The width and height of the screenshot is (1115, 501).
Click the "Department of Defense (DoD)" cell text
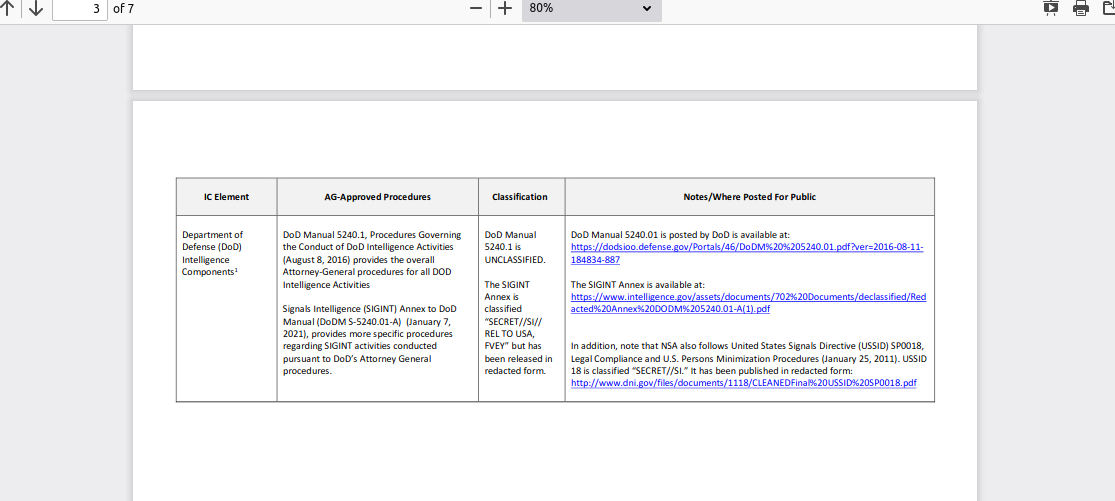(212, 241)
